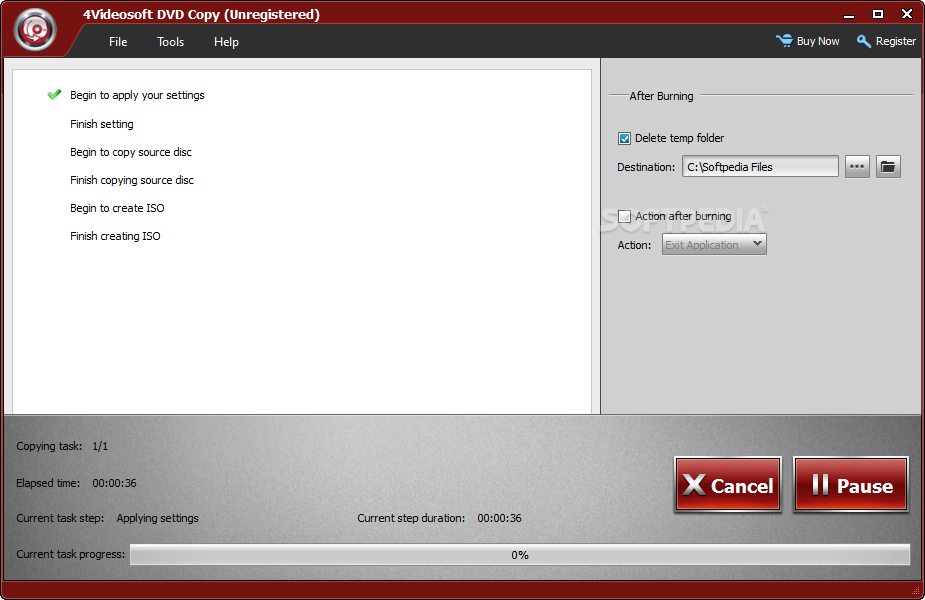Select the 'Begin to apply your settings' step
The image size is (925, 600).
[x=137, y=95]
